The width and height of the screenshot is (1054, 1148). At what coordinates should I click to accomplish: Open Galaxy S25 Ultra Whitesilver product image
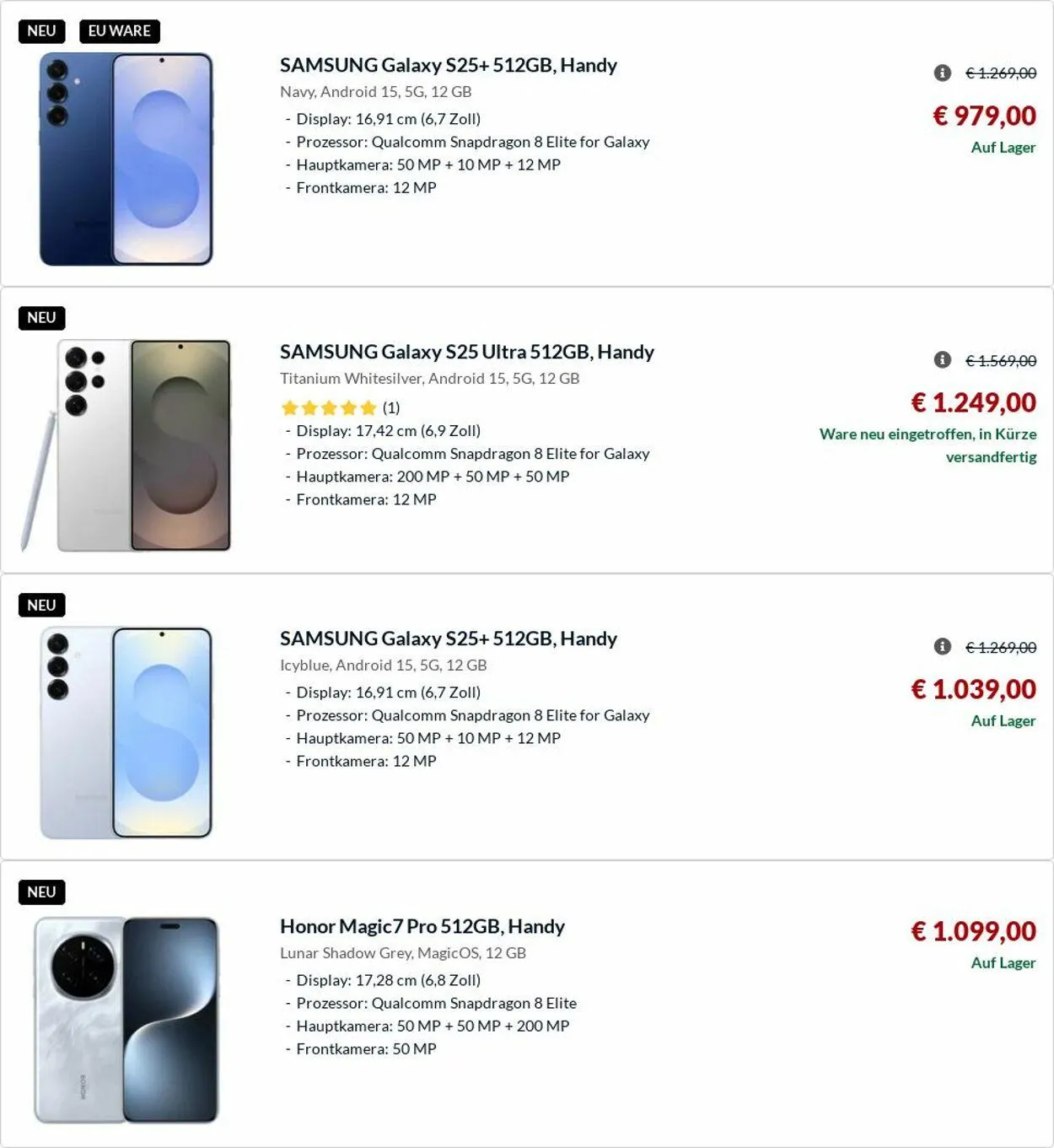(126, 445)
